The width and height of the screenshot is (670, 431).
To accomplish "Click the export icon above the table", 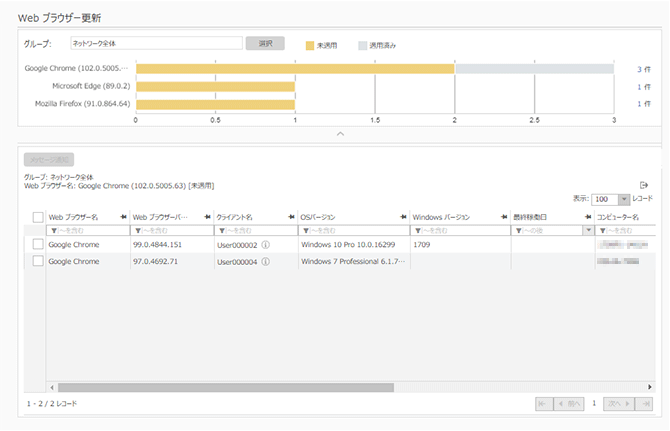I will [x=645, y=185].
